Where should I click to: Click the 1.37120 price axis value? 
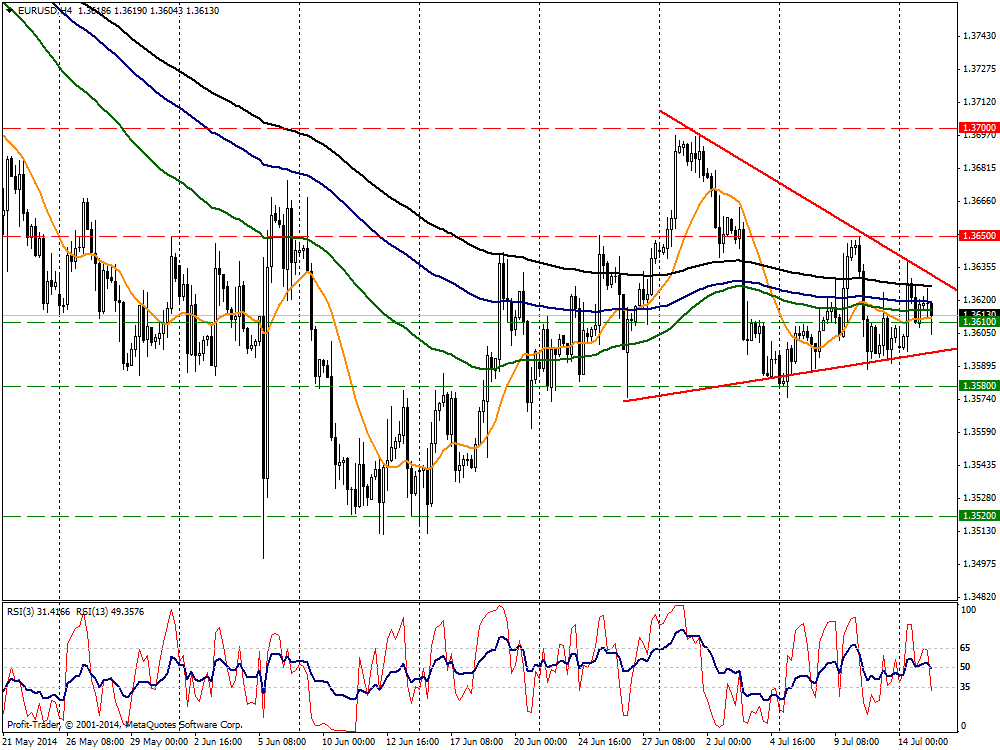(979, 101)
